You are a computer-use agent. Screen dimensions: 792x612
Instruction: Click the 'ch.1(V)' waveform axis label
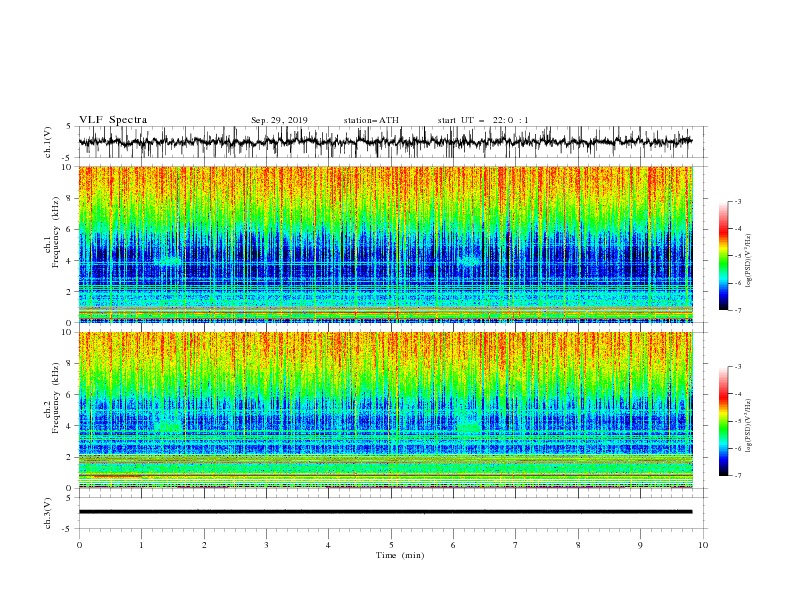(48, 142)
